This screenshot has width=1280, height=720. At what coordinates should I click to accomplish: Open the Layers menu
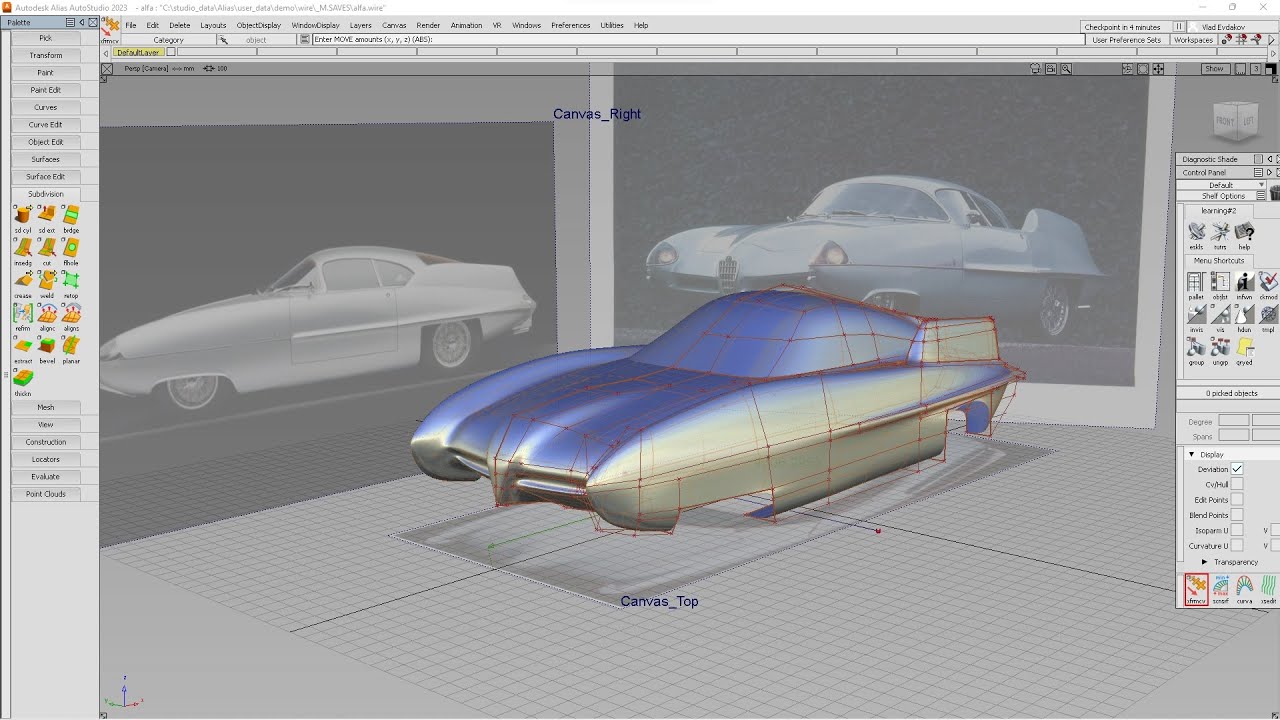click(360, 25)
